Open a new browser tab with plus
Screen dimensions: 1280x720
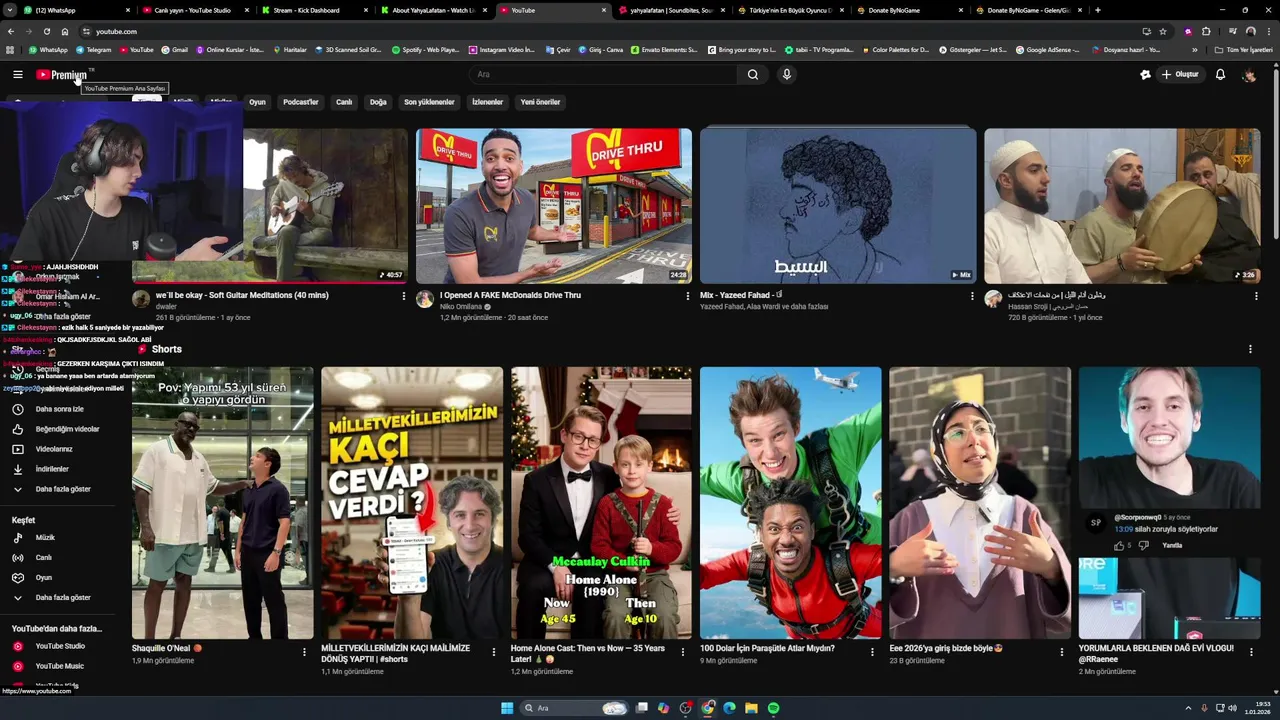click(1098, 10)
